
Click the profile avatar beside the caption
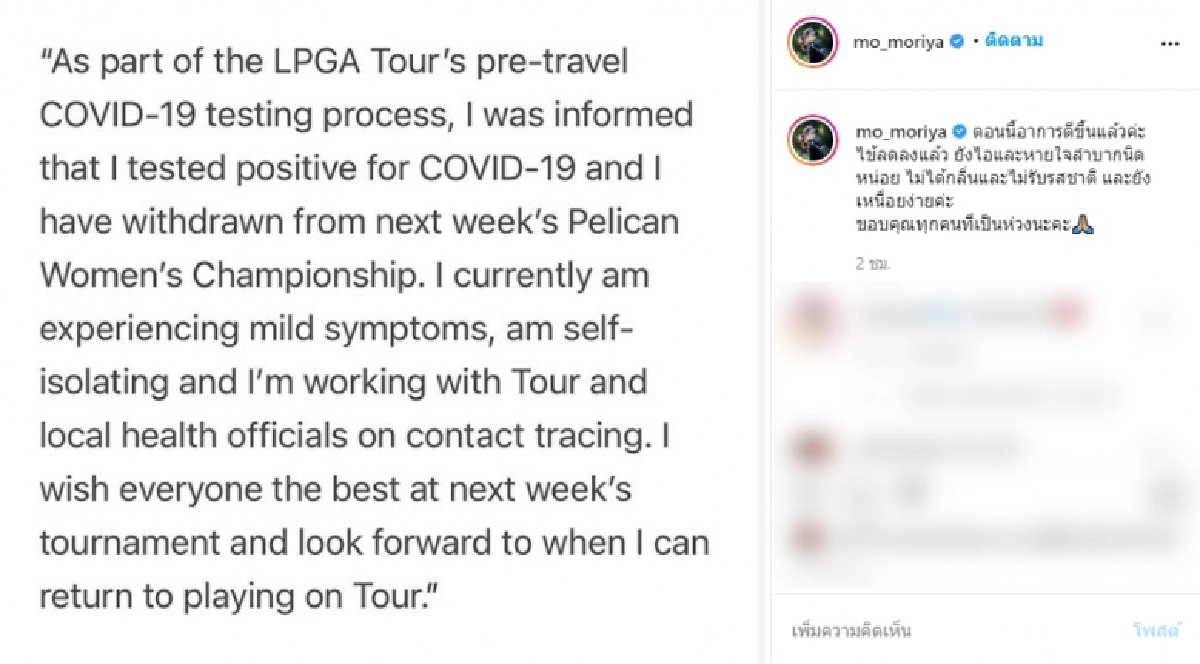coord(812,140)
